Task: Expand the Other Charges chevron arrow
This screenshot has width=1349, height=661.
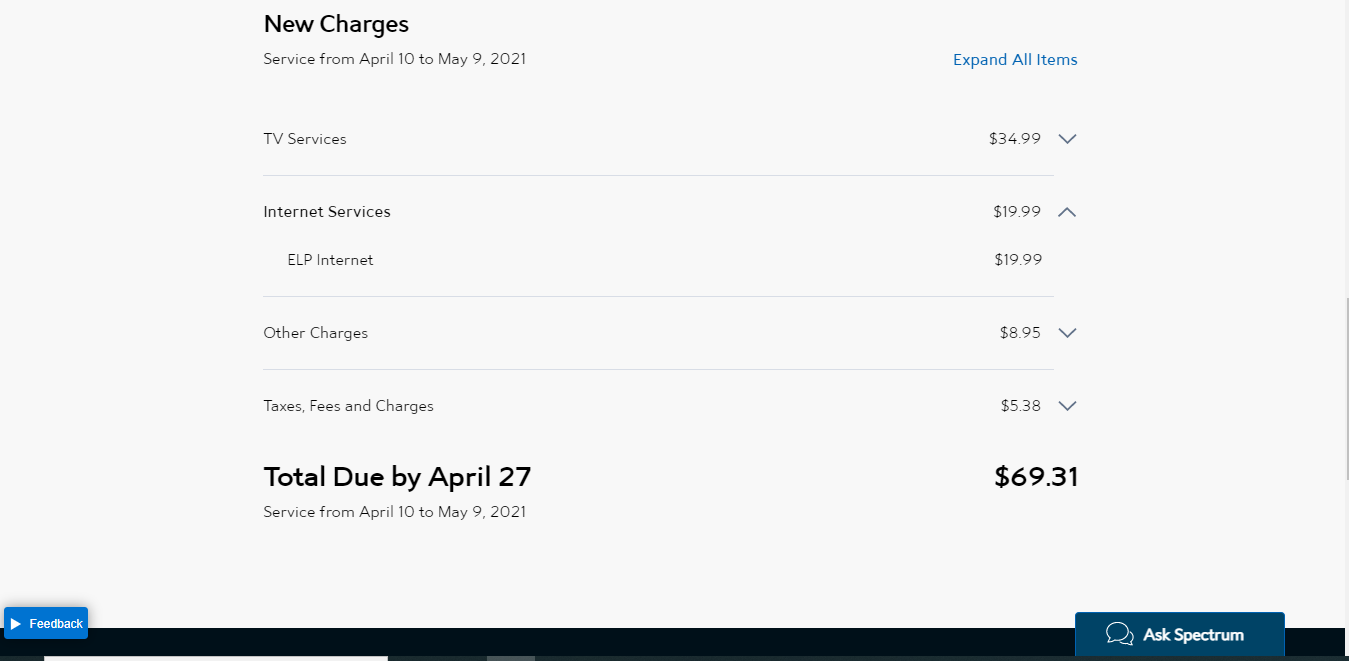Action: [1067, 333]
